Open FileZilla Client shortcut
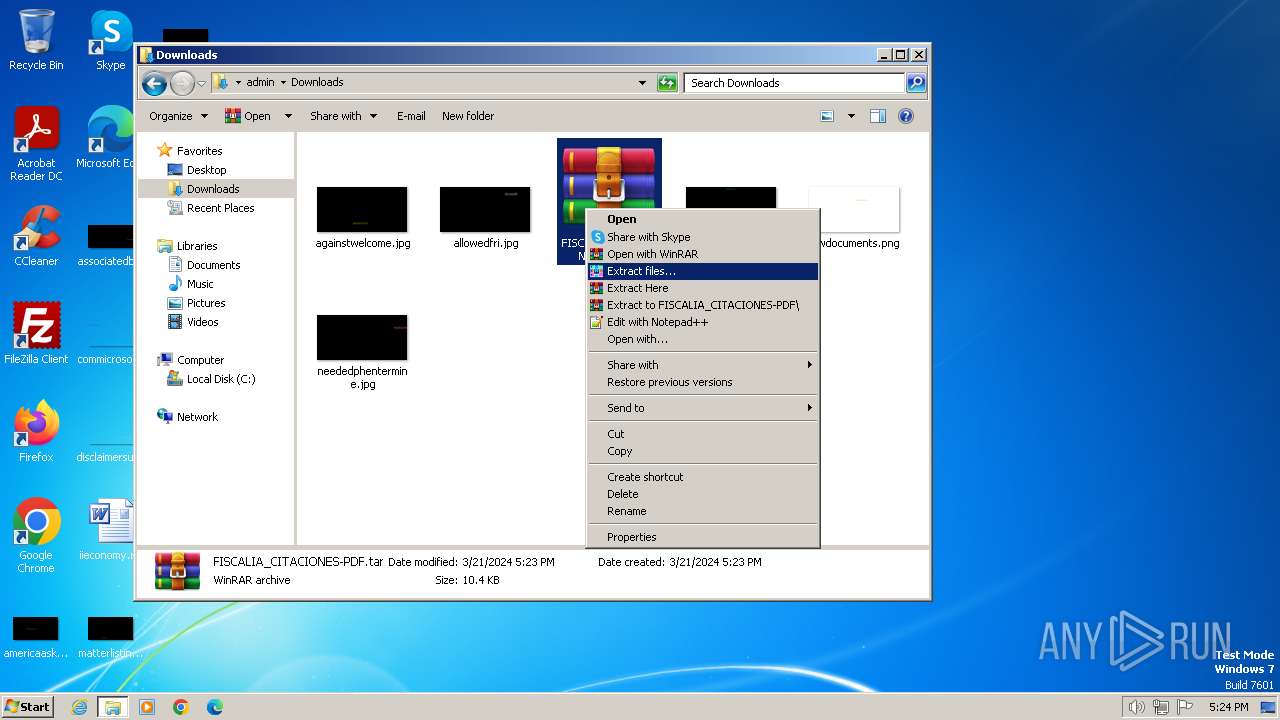The width and height of the screenshot is (1280, 720). click(x=36, y=333)
